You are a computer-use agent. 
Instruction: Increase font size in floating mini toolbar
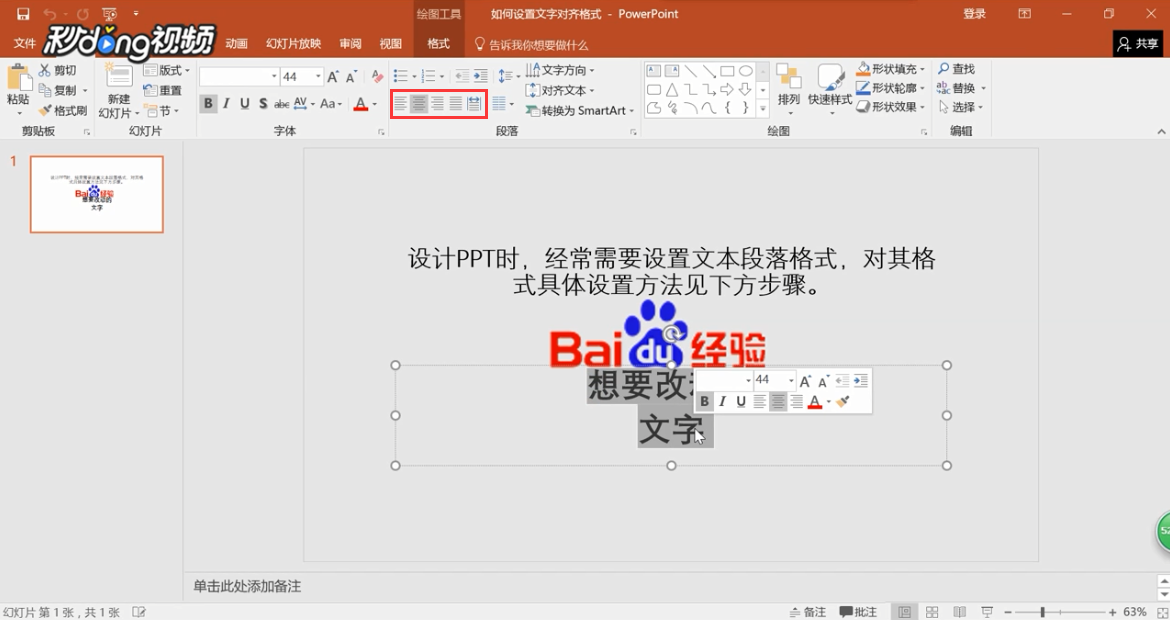coord(805,381)
